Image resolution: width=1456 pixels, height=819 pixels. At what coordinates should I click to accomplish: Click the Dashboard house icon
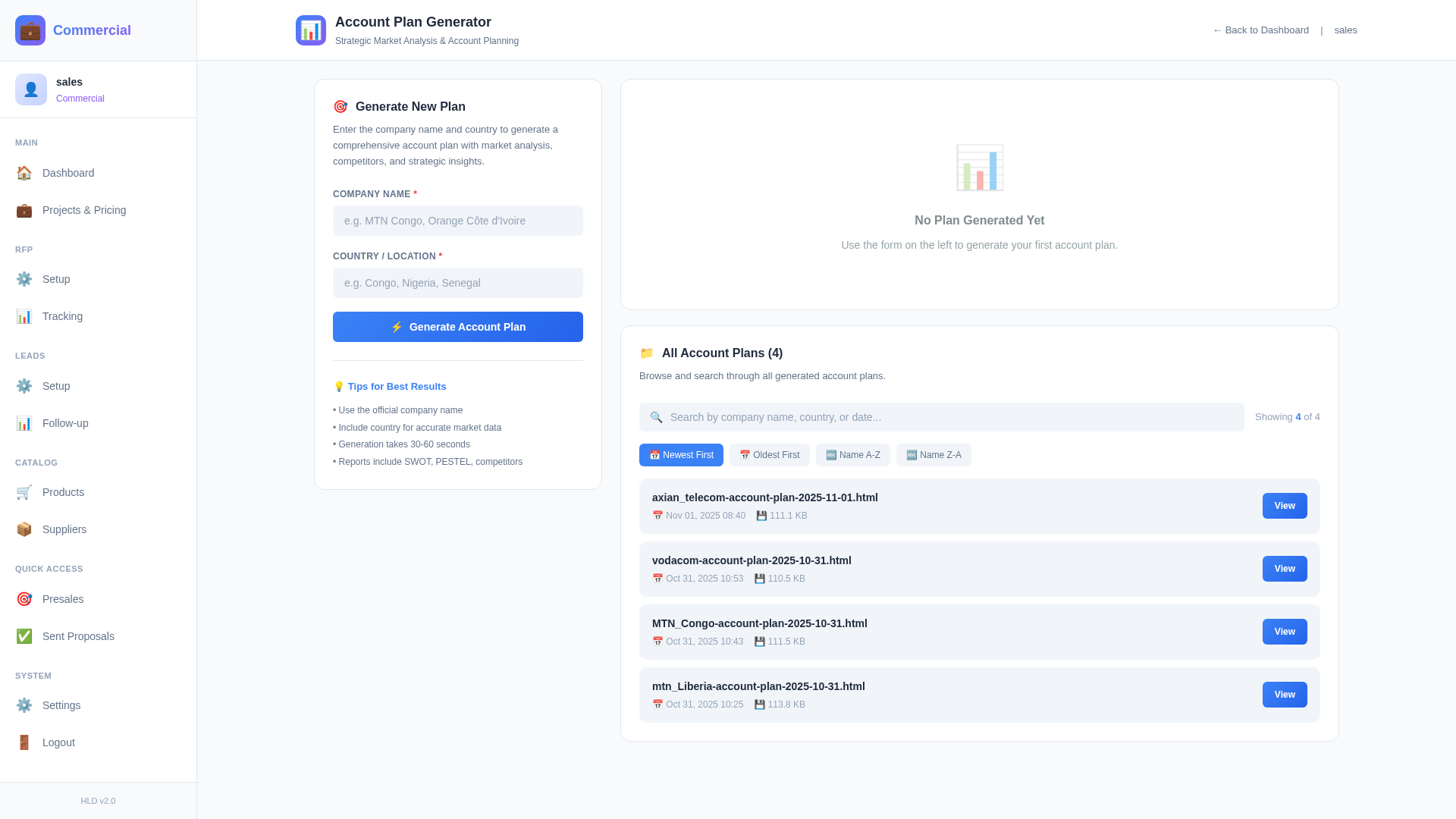pyautogui.click(x=24, y=173)
